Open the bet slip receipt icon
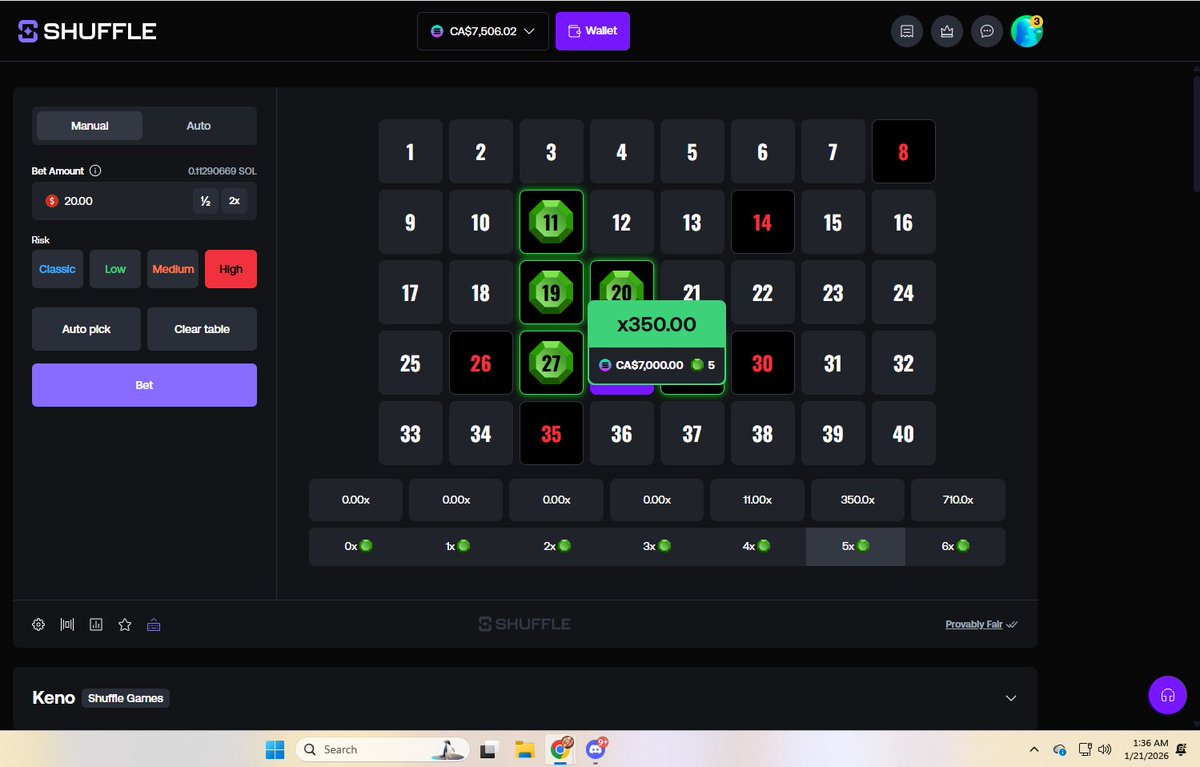The image size is (1200, 767). point(907,31)
